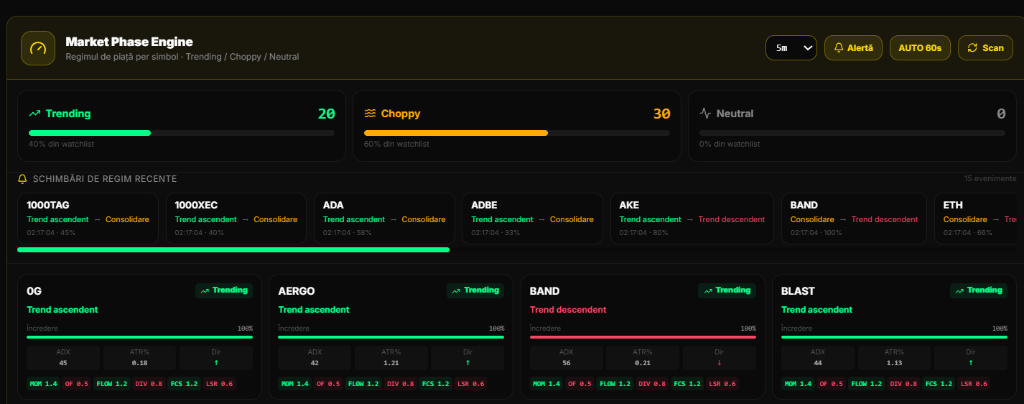The image size is (1024, 404).
Task: Click the DIV 0.8 tag on AERGO card
Action: pos(400,384)
